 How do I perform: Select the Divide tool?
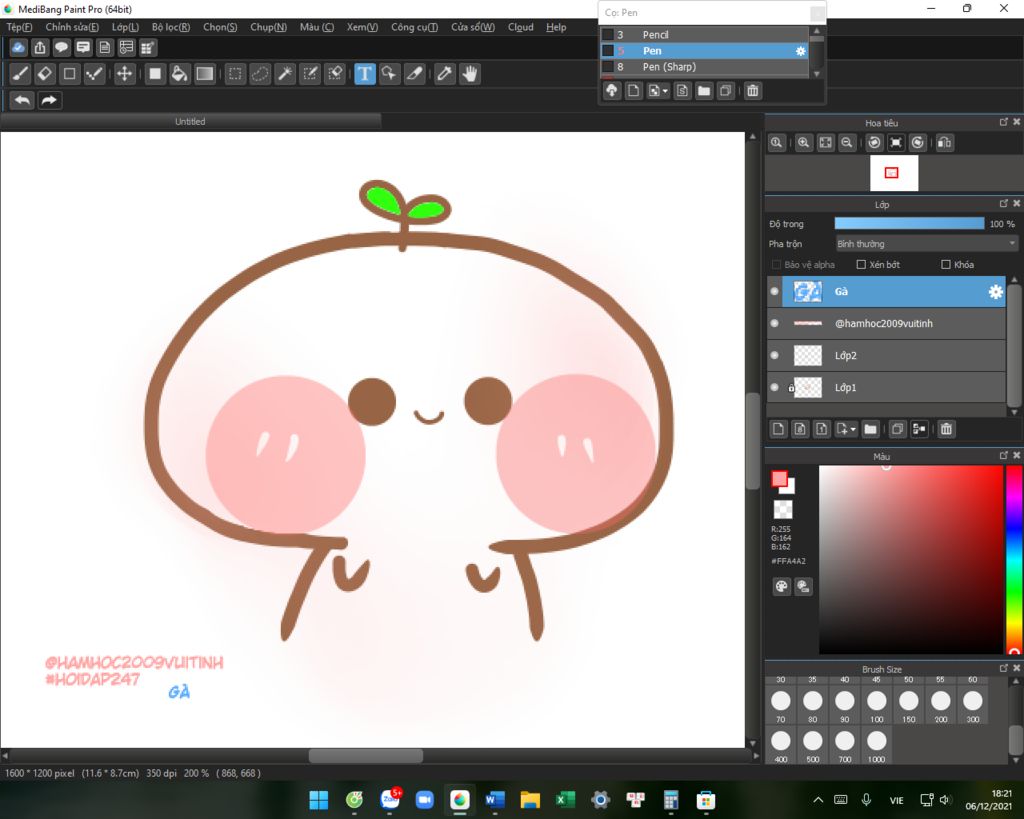click(415, 74)
